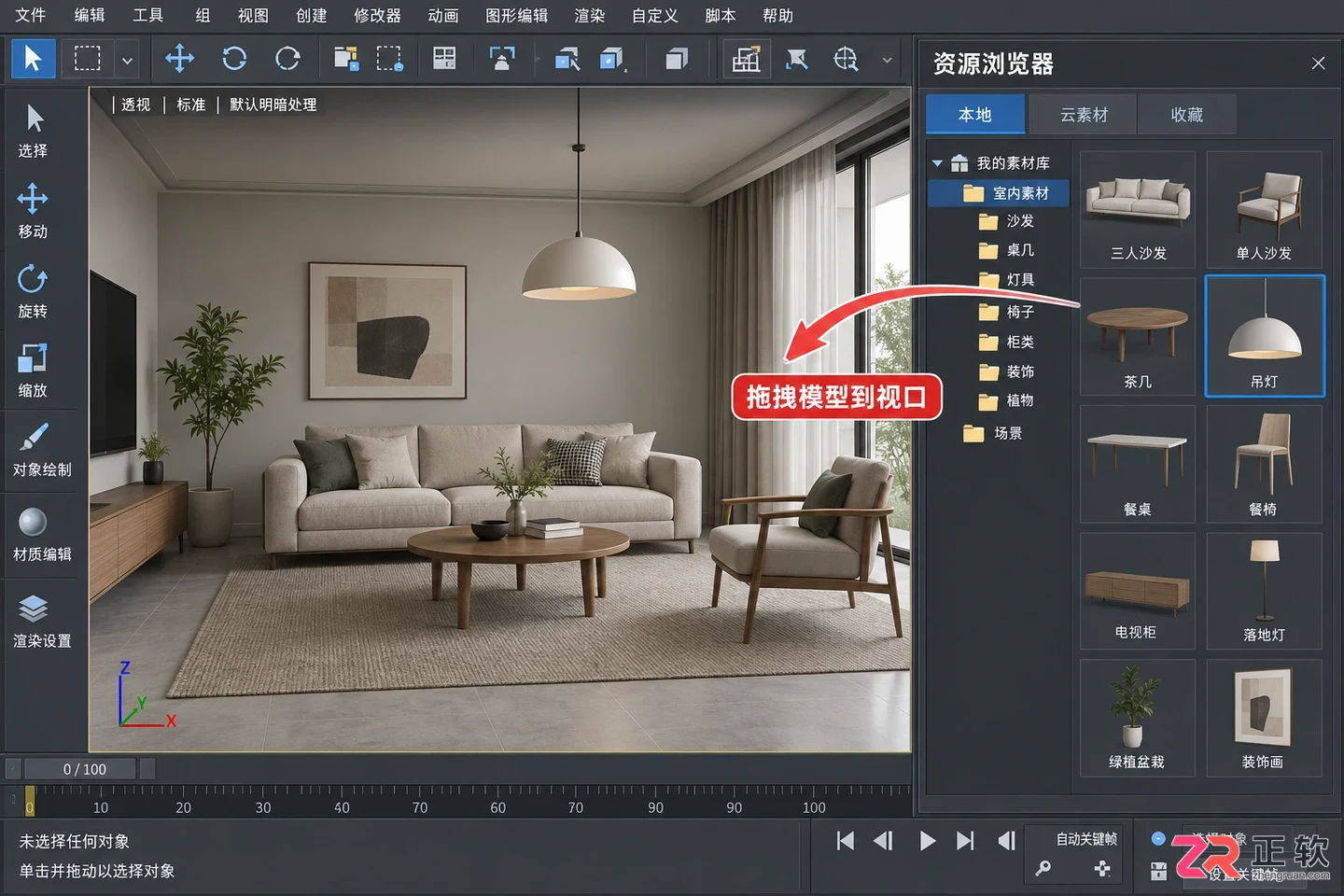1344x896 pixels.
Task: Open the selection region dropdown arrow
Action: (127, 61)
